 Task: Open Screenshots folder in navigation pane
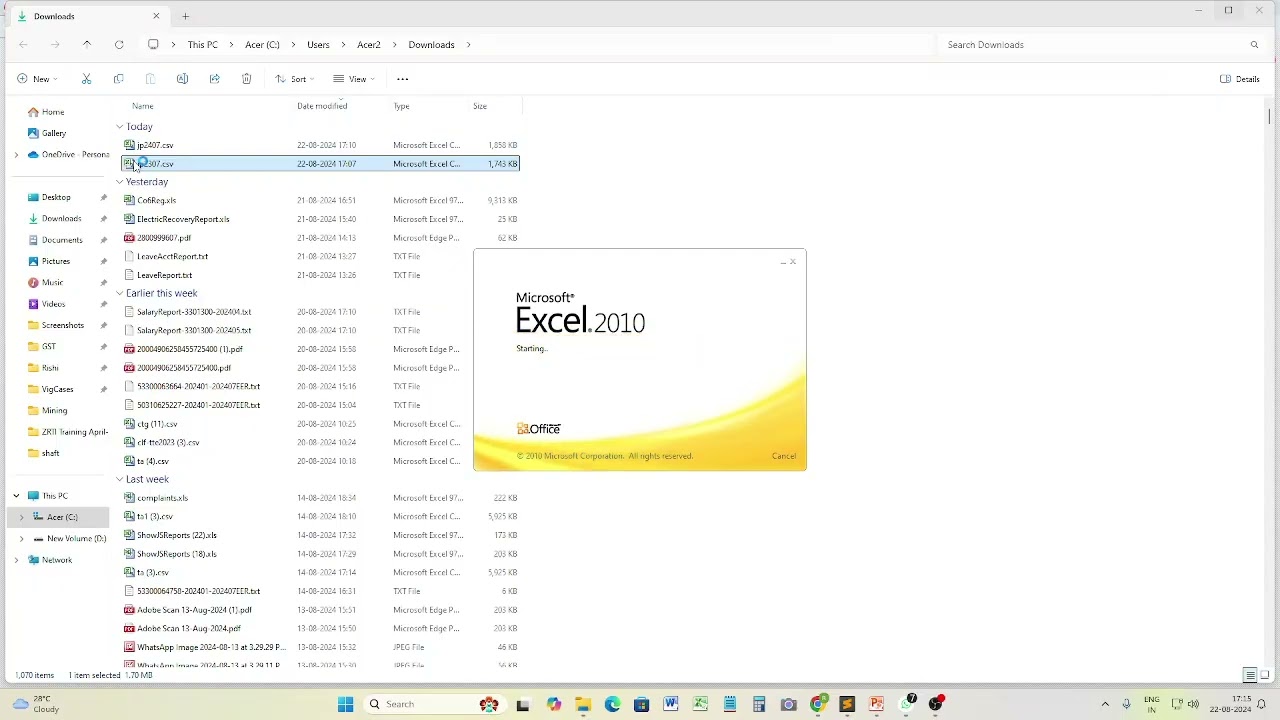pos(62,325)
